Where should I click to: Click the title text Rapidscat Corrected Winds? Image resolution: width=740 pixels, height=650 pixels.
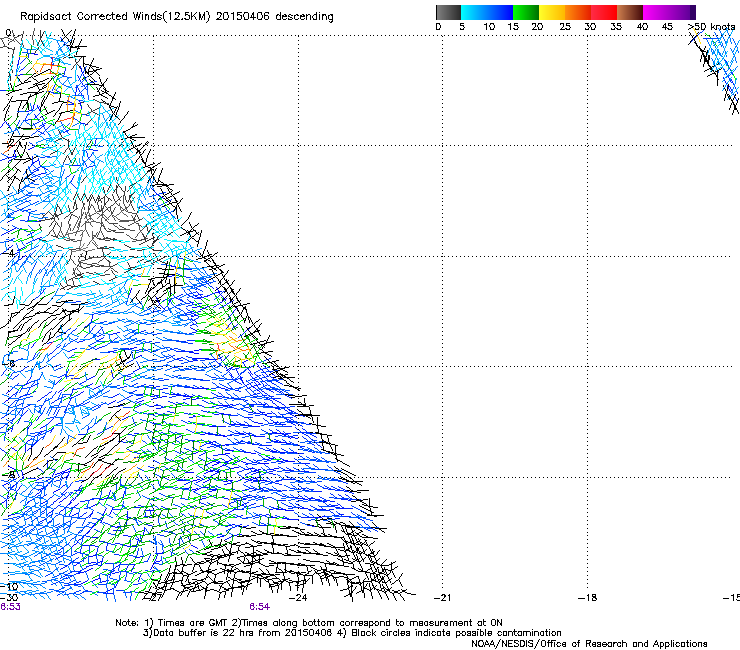coord(91,17)
